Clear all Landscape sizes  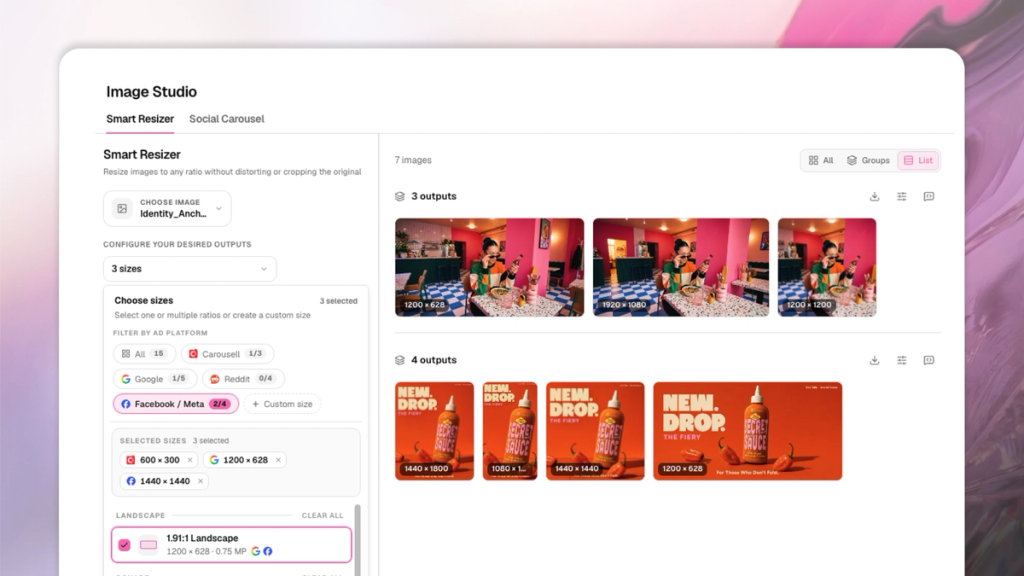322,515
